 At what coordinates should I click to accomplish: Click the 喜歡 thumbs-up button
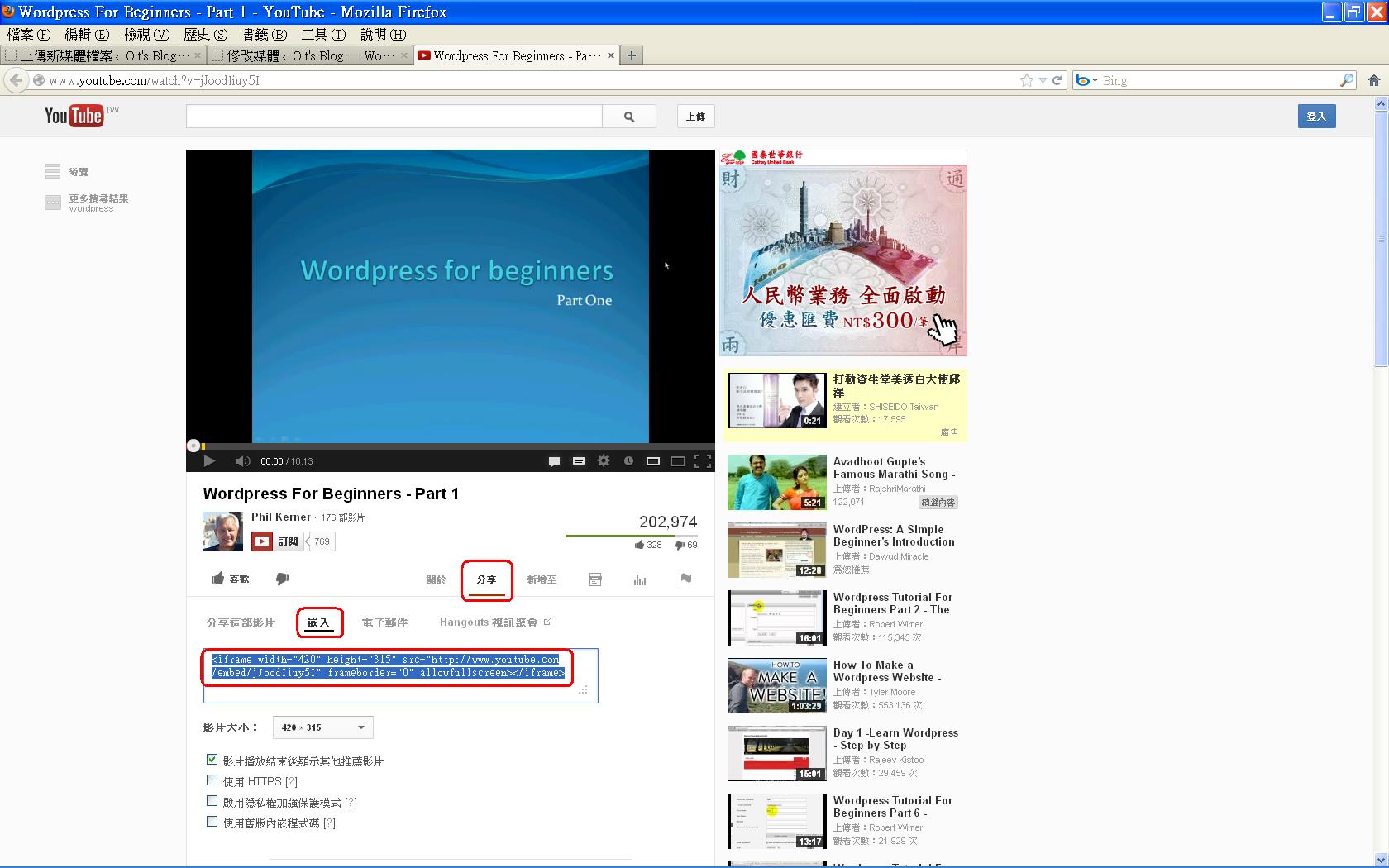click(230, 579)
